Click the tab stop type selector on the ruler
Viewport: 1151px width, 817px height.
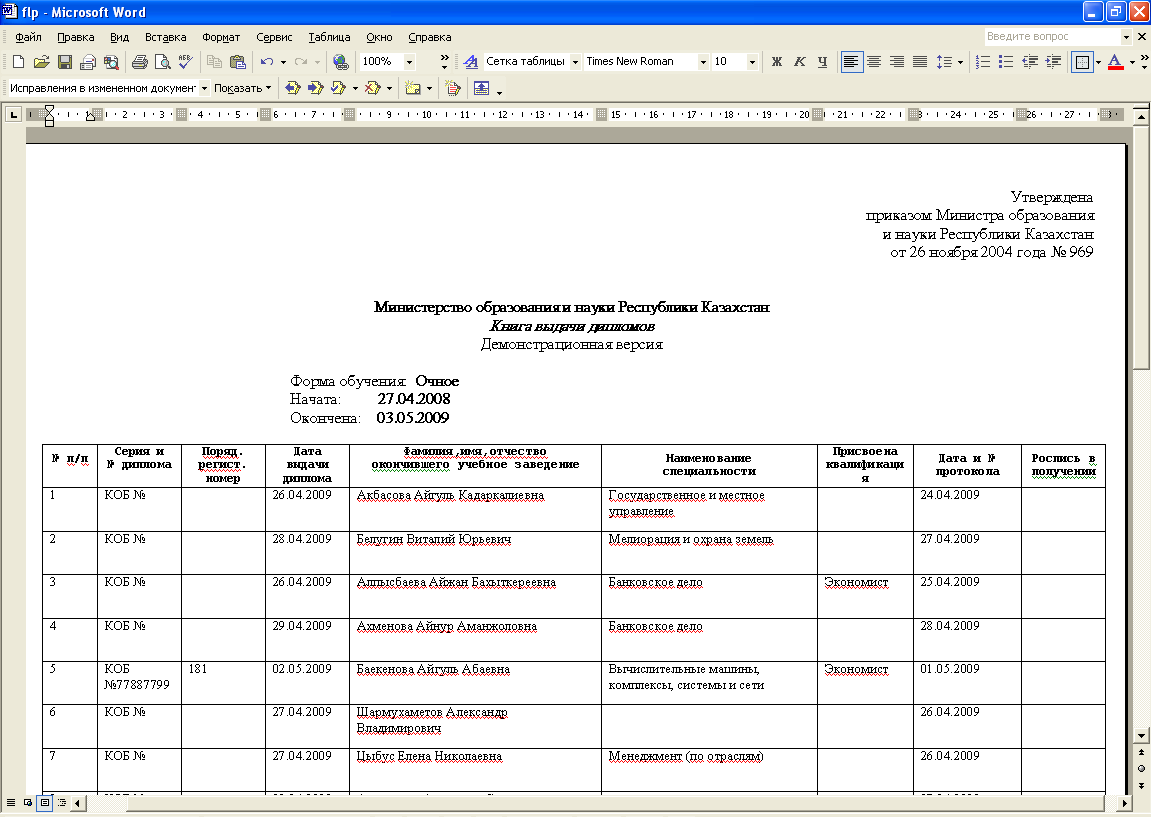tap(13, 115)
